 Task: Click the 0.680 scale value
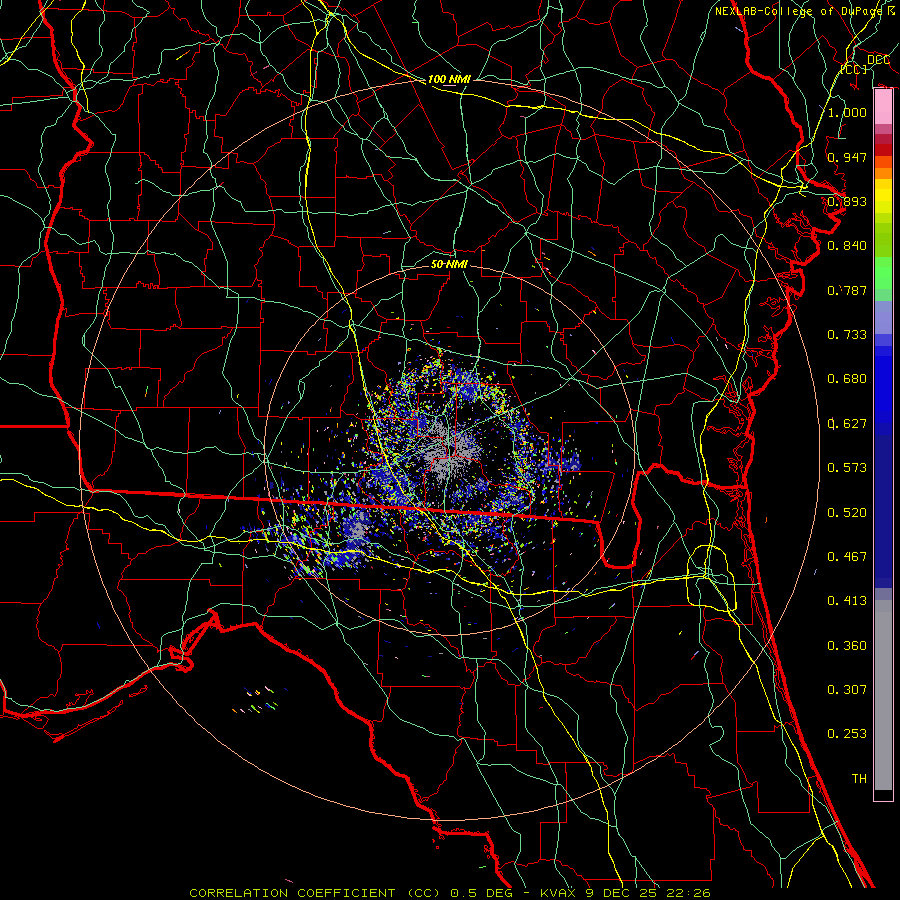(847, 379)
